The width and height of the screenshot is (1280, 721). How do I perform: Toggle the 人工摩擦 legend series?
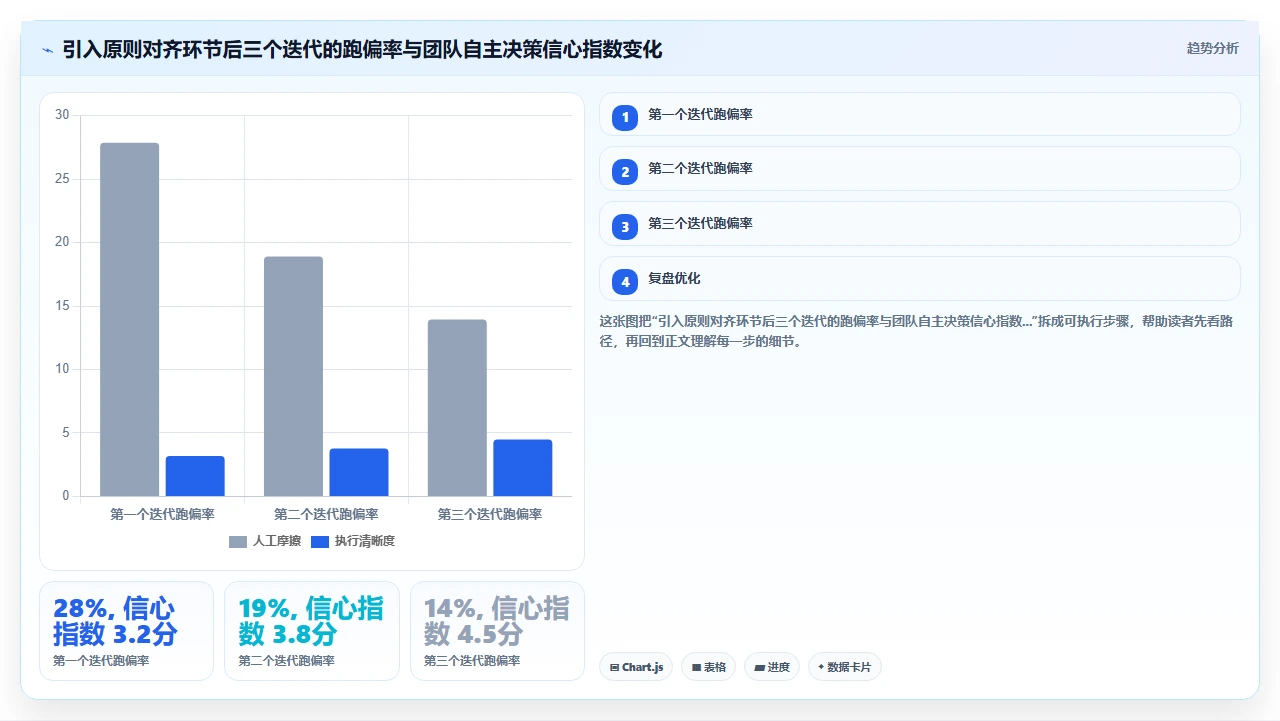(265, 541)
